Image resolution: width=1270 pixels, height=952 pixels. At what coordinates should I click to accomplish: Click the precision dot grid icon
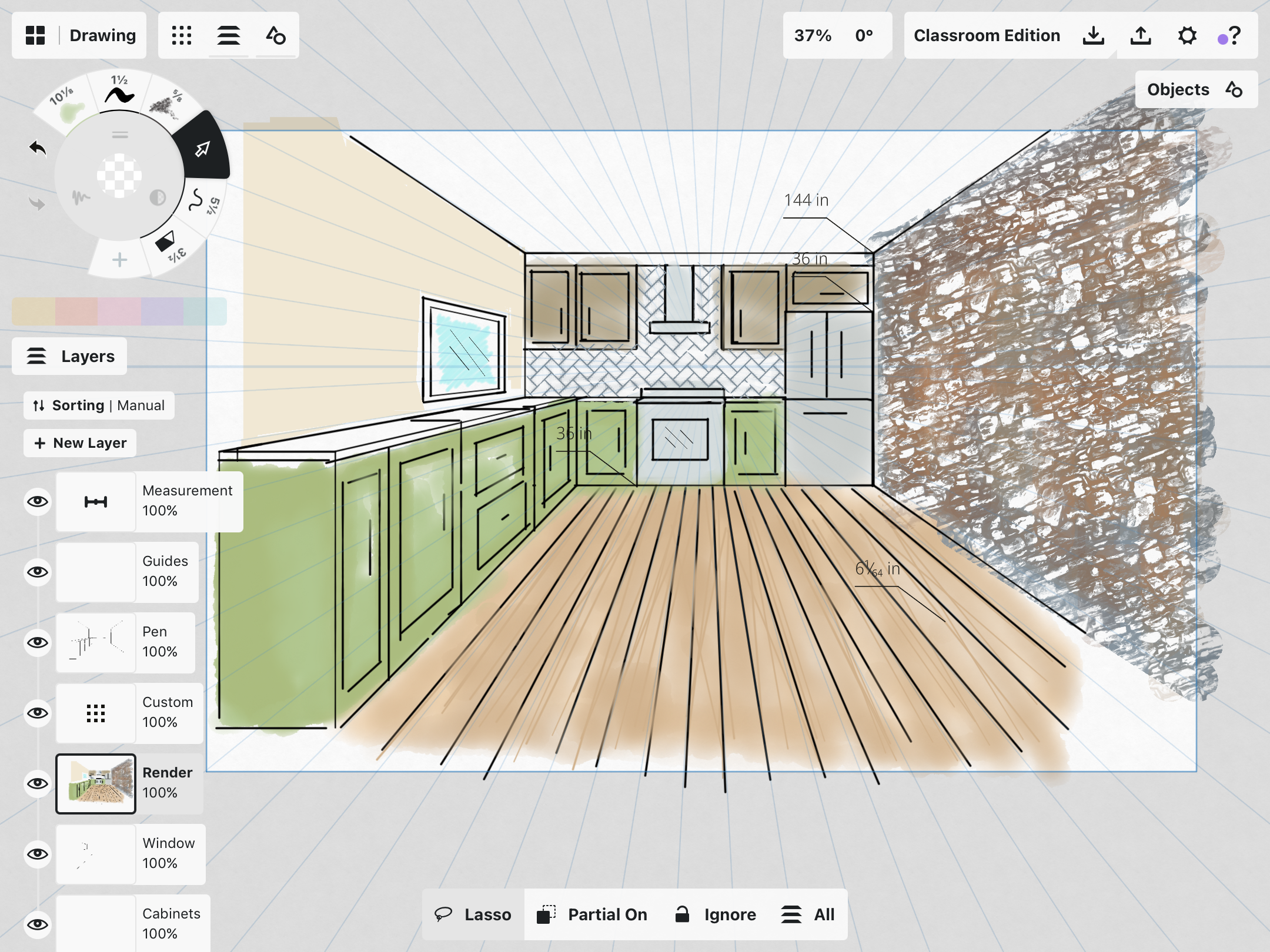click(182, 35)
